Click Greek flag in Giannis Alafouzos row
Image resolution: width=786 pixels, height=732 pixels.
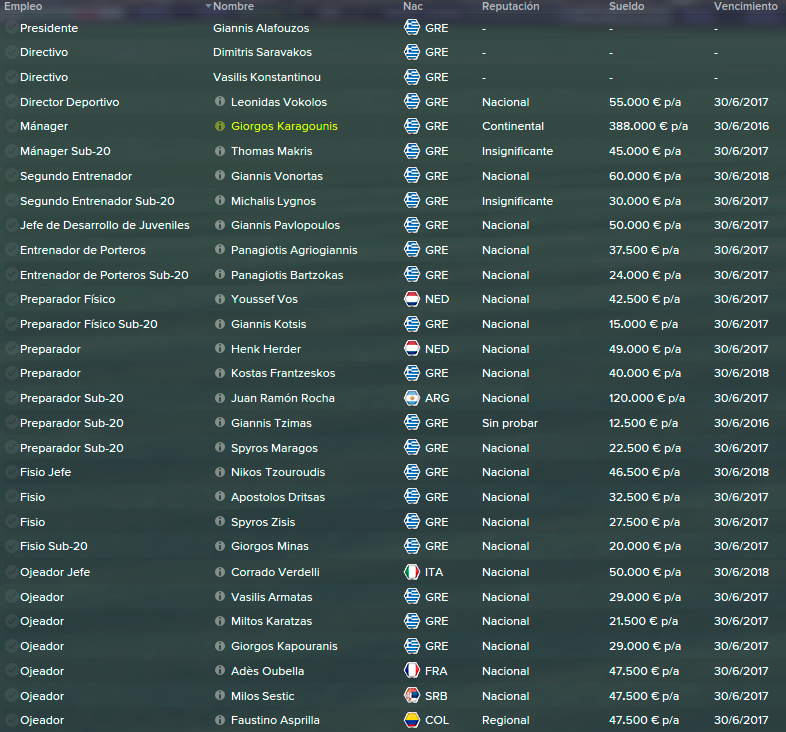[412, 28]
